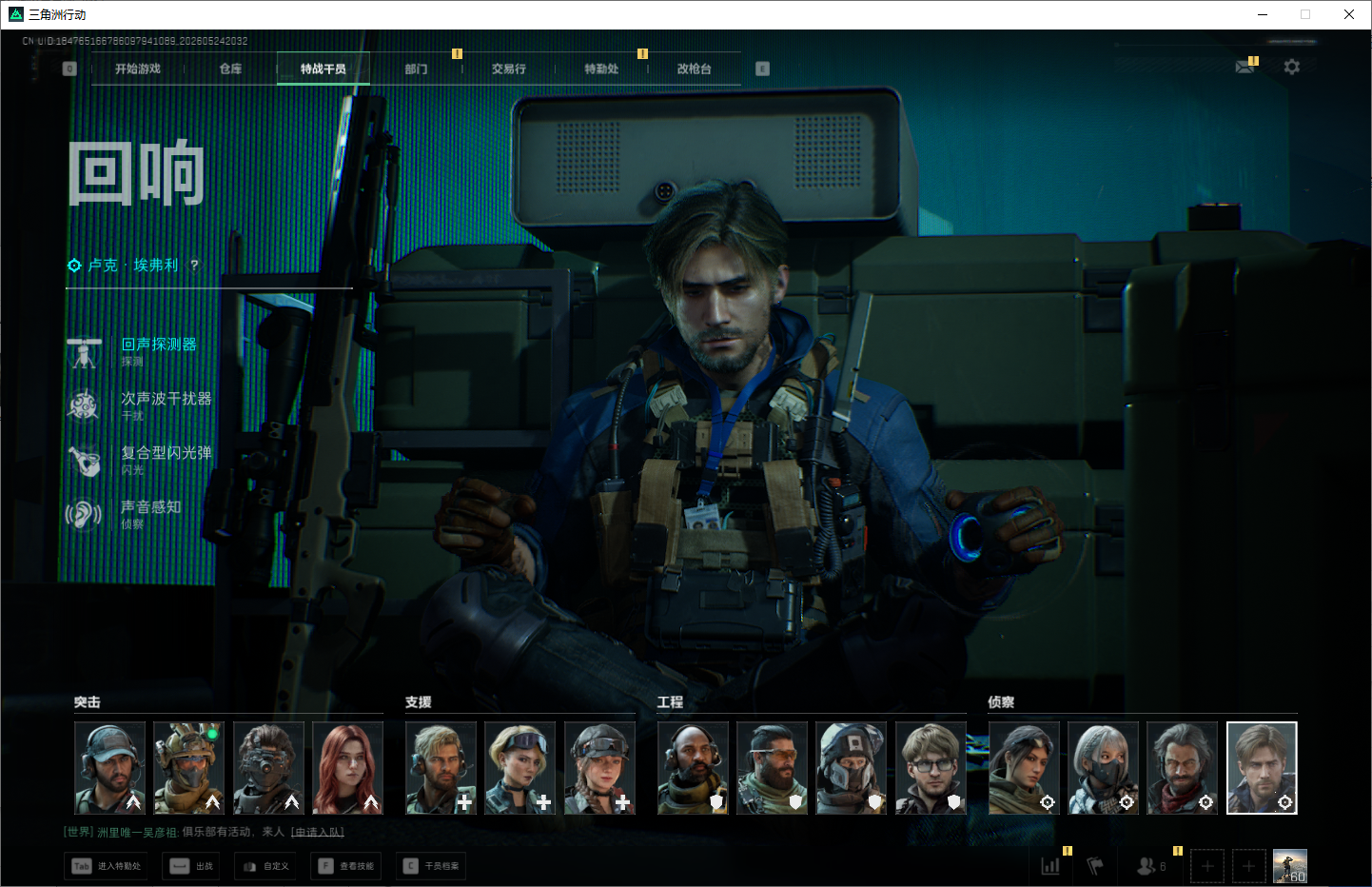Pick the gray-bearded recon operator
Image resolution: width=1372 pixels, height=887 pixels.
tap(1182, 768)
